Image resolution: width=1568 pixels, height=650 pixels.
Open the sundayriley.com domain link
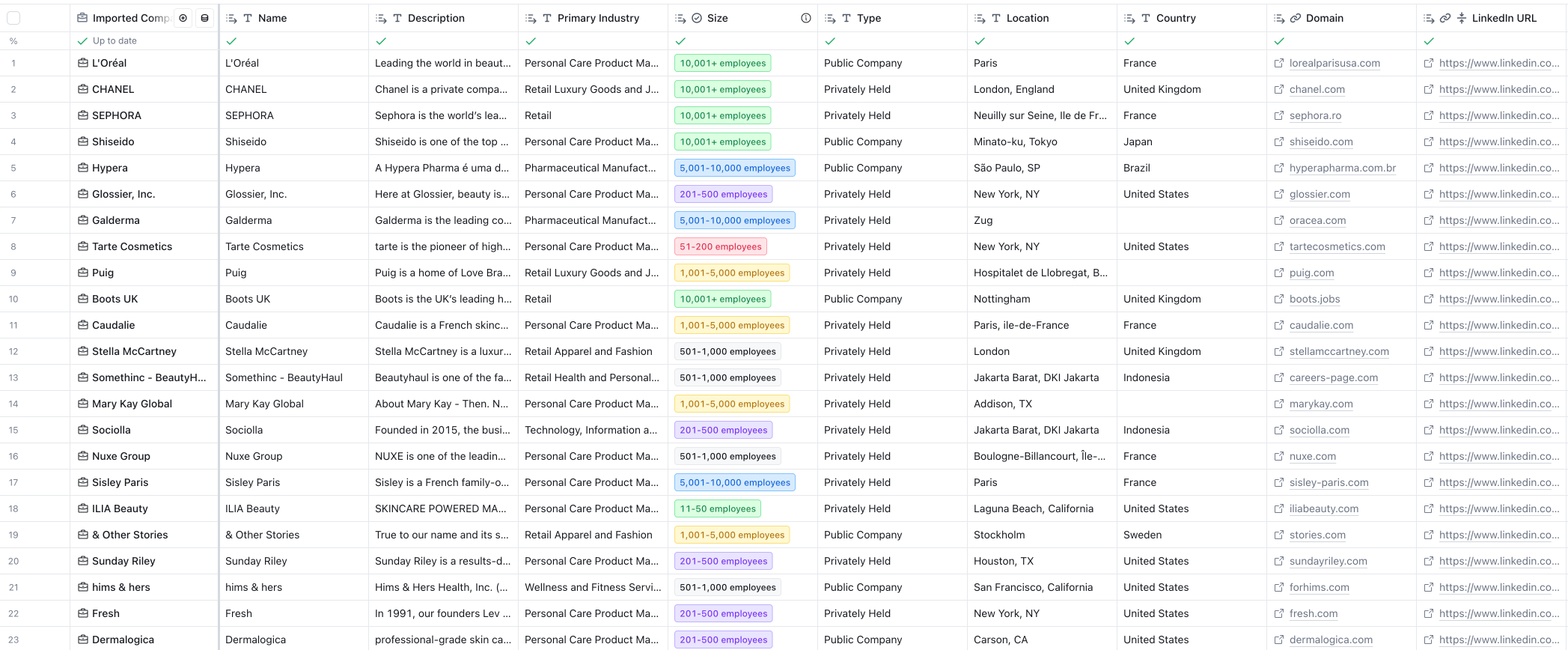pos(1328,561)
